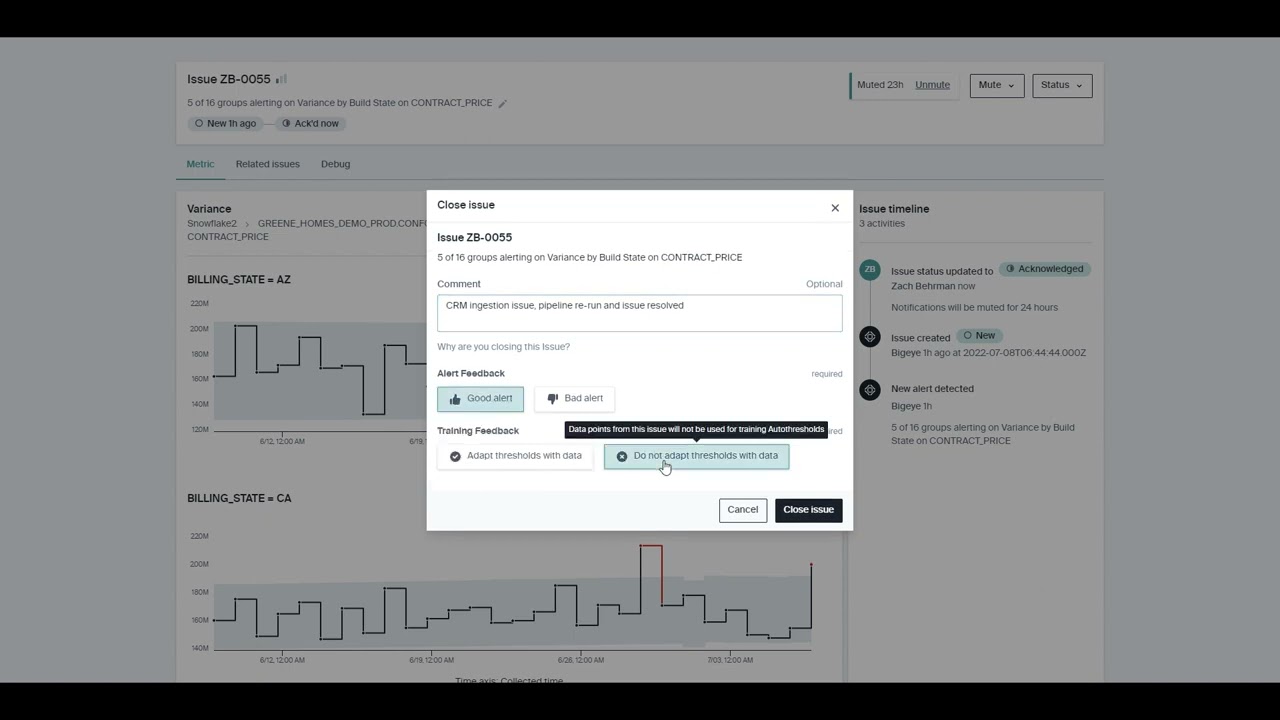Image resolution: width=1280 pixels, height=720 pixels.
Task: Click the Acknowledged status badge
Action: 1044,269
